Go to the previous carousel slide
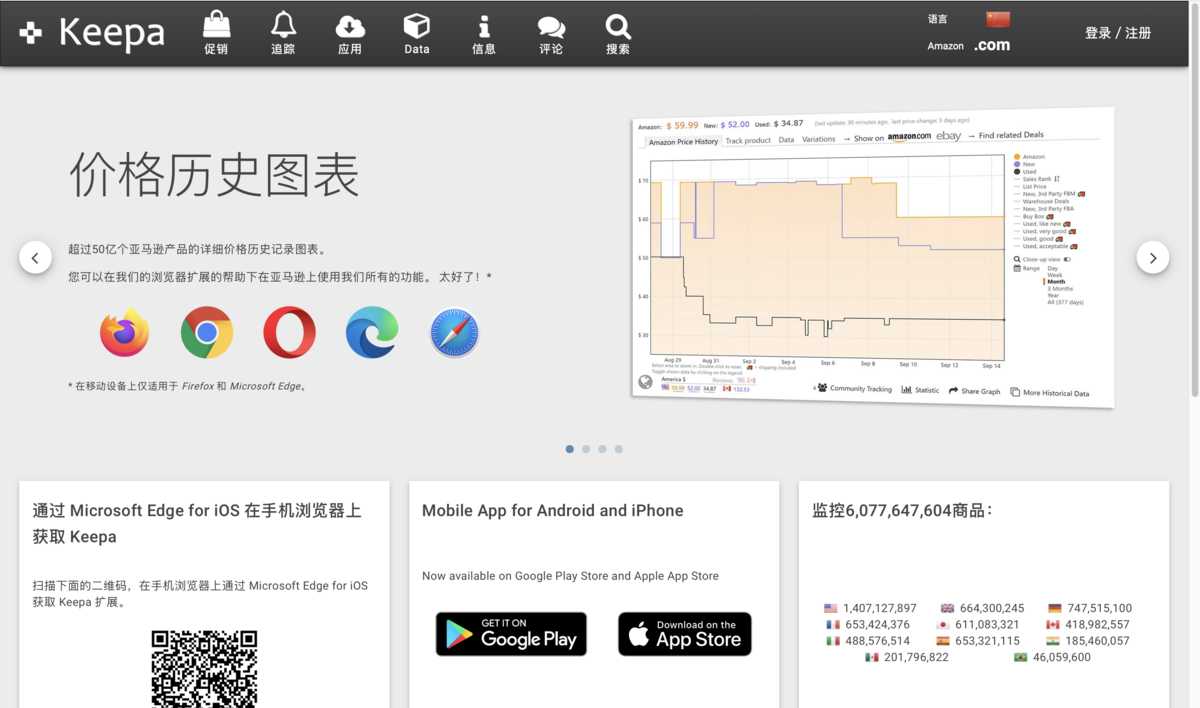The height and width of the screenshot is (708, 1200). point(35,258)
